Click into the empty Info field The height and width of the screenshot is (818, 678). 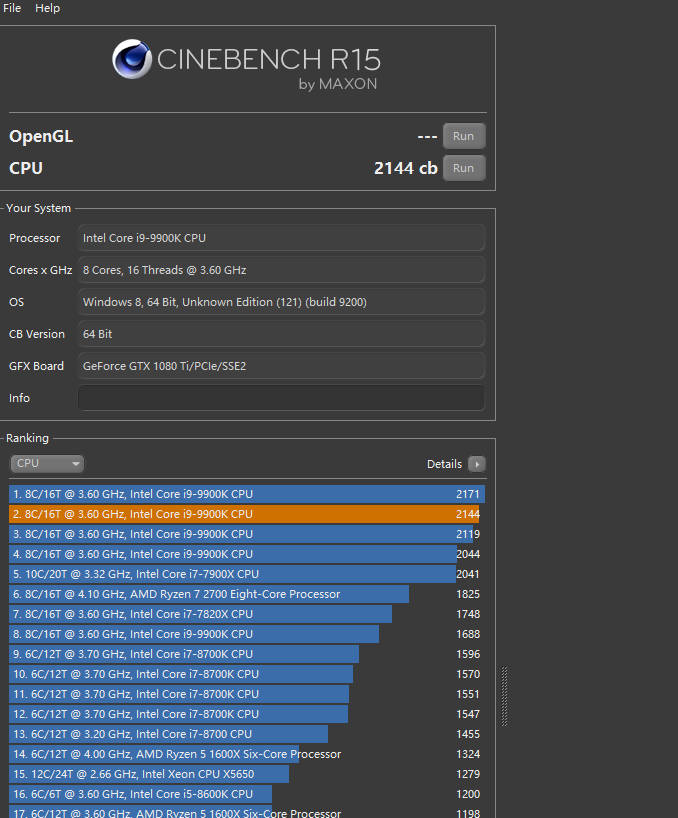281,398
